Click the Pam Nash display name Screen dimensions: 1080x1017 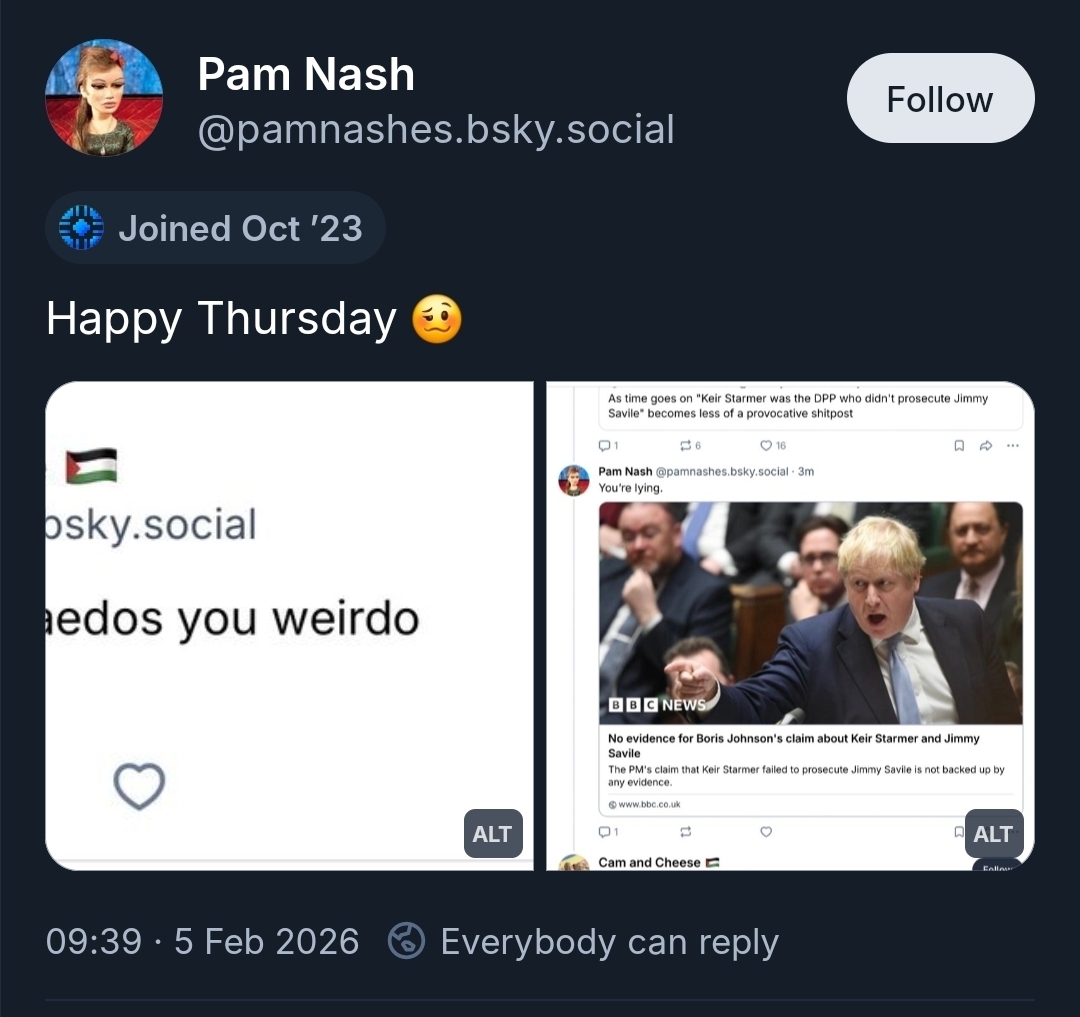[306, 75]
